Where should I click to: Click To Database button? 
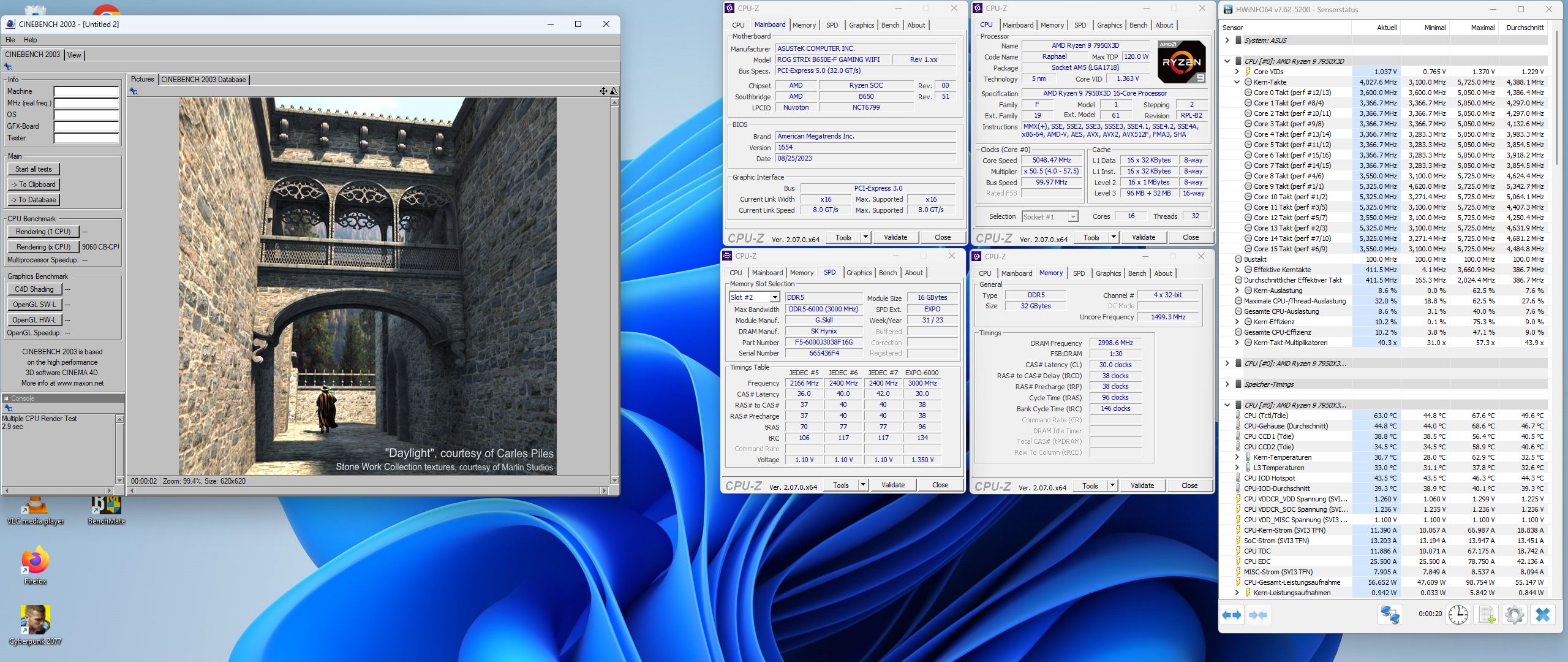[34, 200]
